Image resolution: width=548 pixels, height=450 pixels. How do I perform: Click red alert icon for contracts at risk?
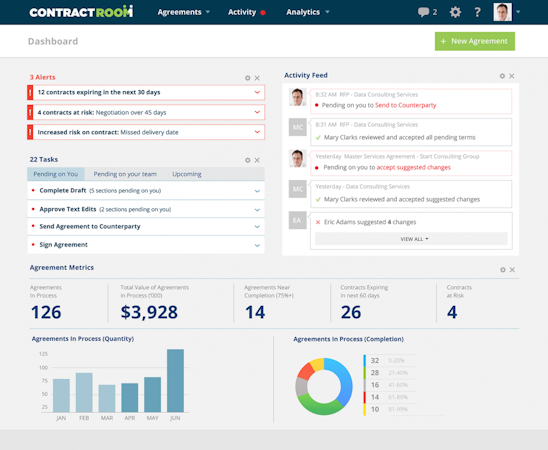tap(30, 112)
